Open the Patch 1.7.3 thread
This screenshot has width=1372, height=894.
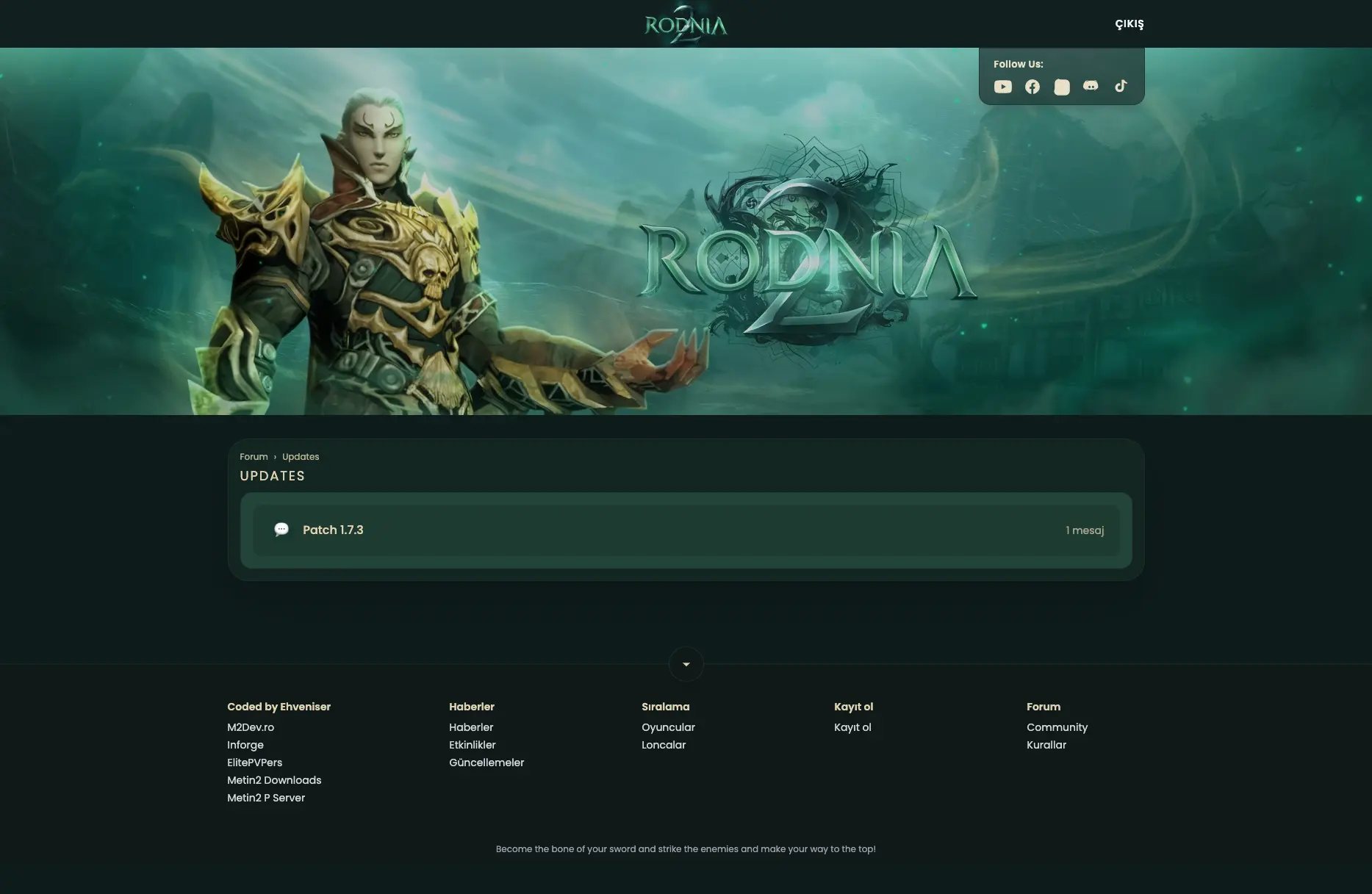click(333, 530)
